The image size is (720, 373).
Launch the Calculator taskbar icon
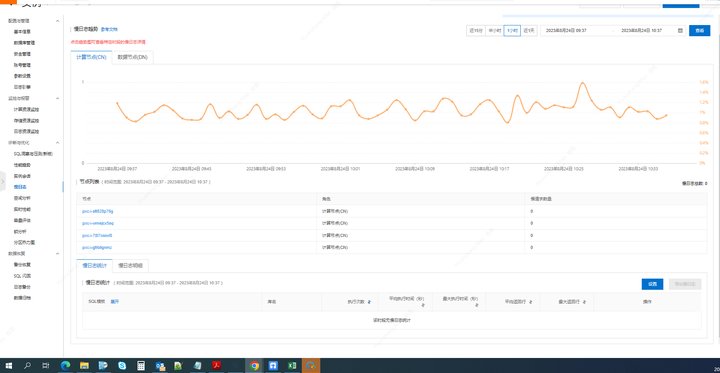[x=141, y=366]
